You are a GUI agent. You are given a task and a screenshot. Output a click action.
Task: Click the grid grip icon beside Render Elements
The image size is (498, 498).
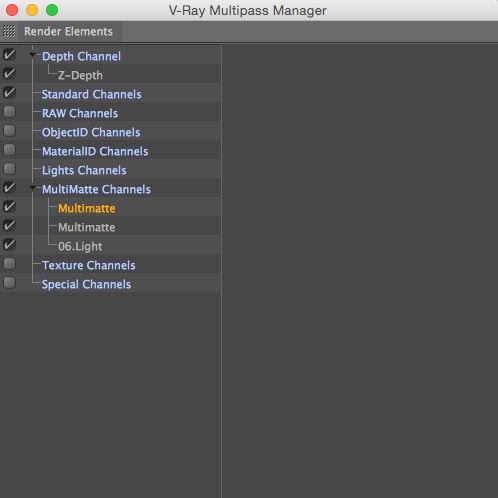[x=9, y=31]
